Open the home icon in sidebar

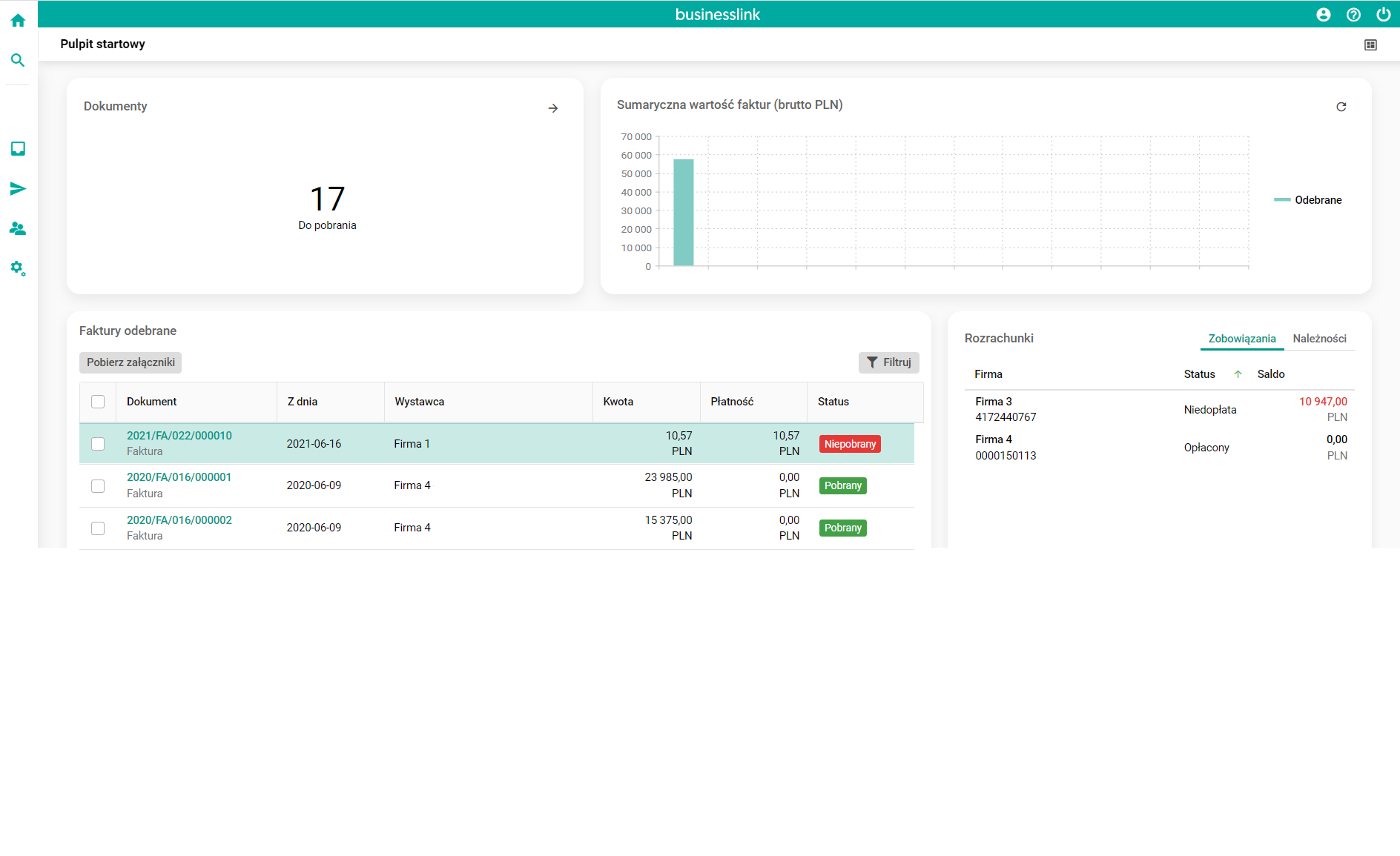click(18, 21)
